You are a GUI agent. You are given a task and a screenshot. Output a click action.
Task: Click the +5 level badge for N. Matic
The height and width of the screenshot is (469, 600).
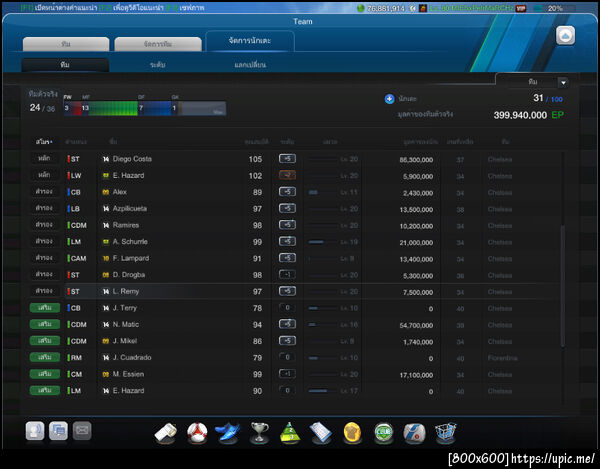click(287, 324)
